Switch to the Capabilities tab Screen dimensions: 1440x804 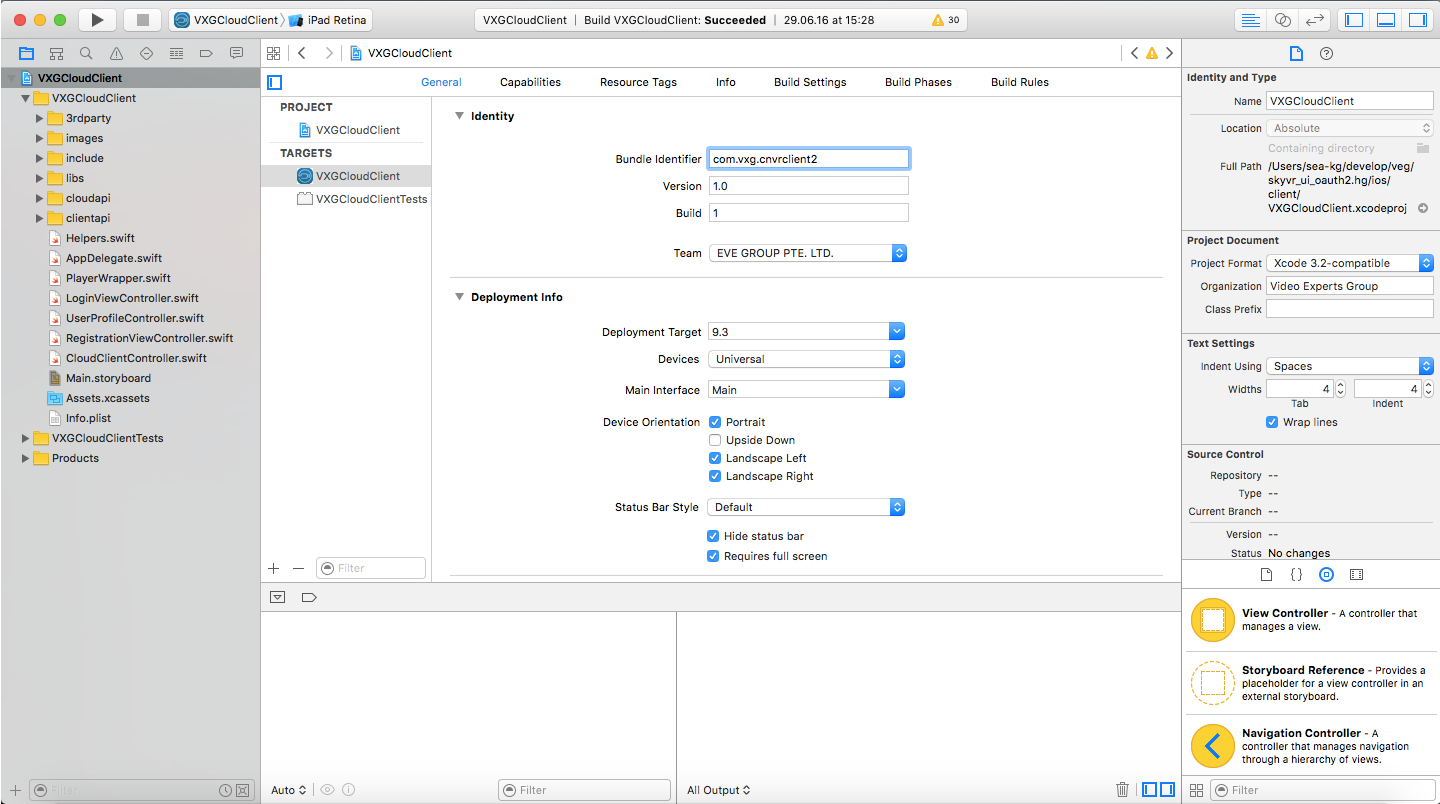(530, 82)
